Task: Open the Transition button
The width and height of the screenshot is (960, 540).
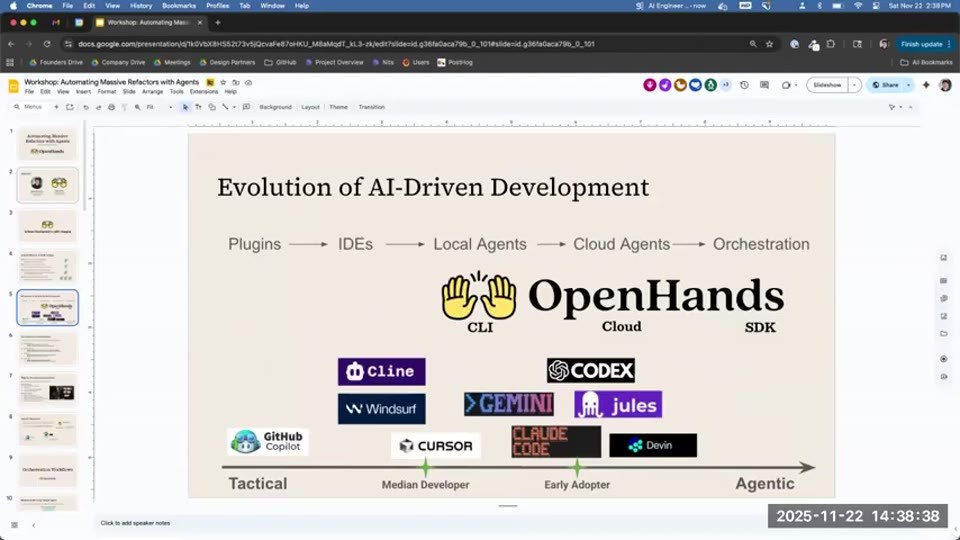Action: tap(372, 107)
